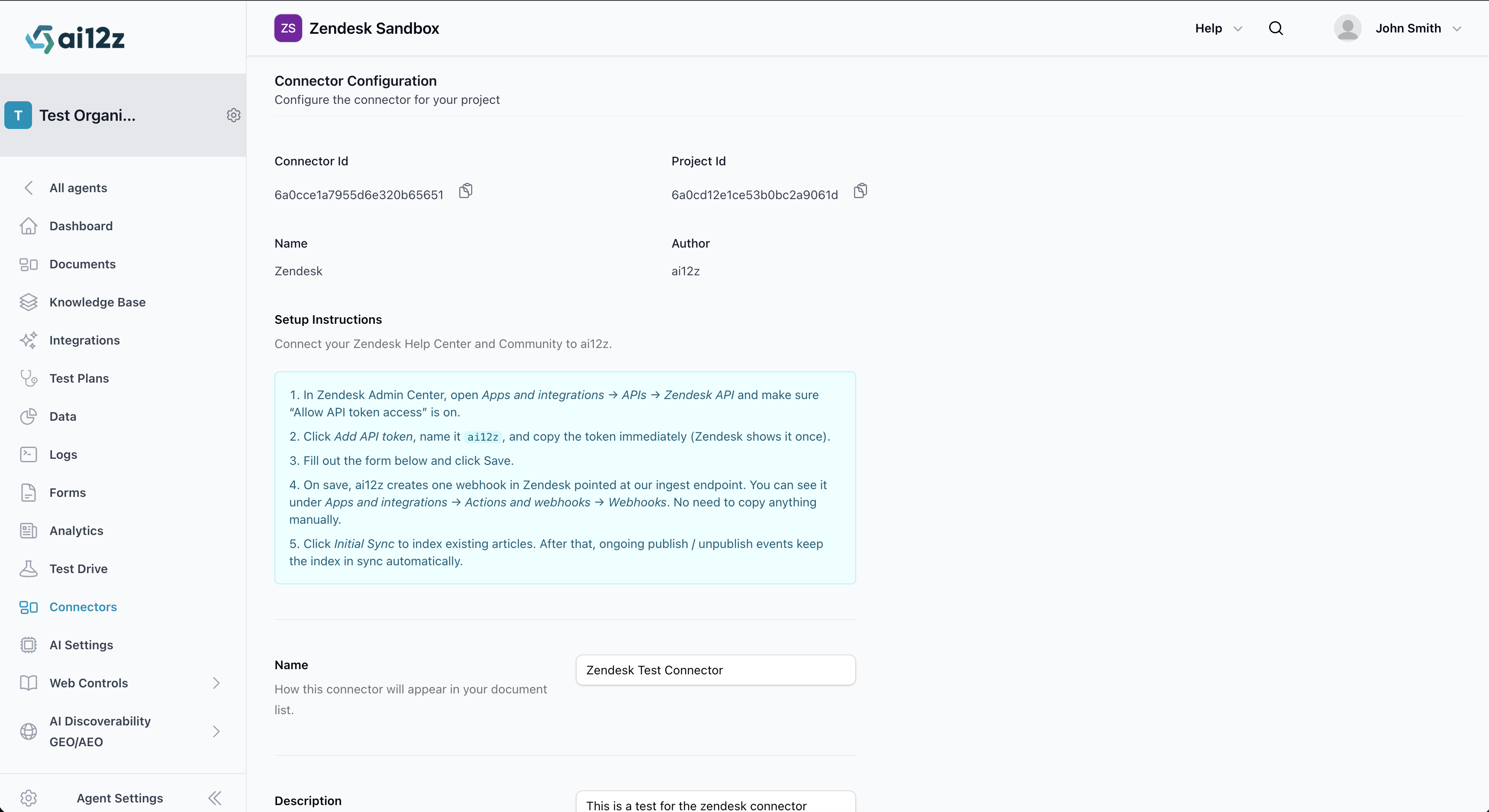Click the Documents sidebar icon

coord(28,264)
